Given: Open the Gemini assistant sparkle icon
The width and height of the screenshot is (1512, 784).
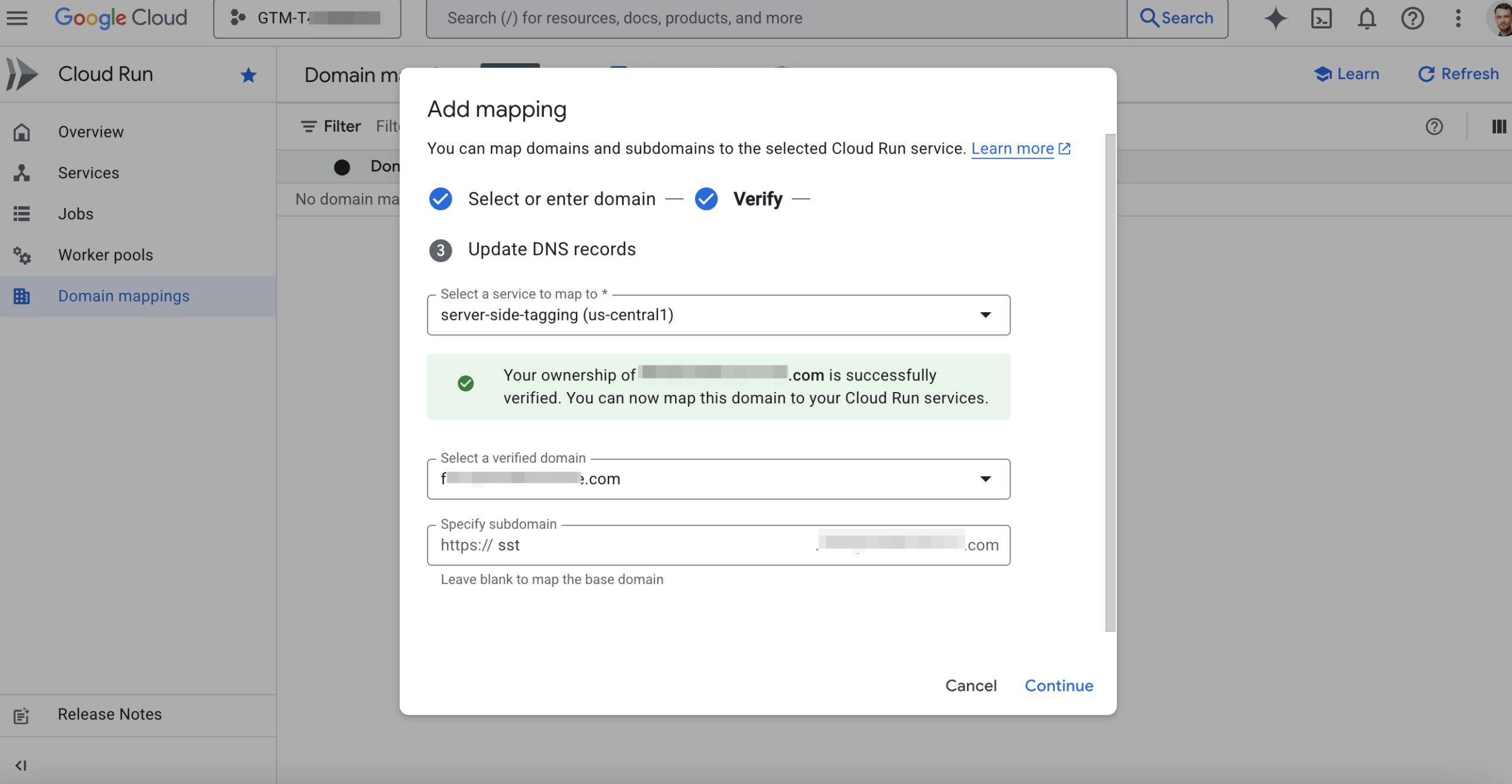Looking at the screenshot, I should [x=1276, y=18].
